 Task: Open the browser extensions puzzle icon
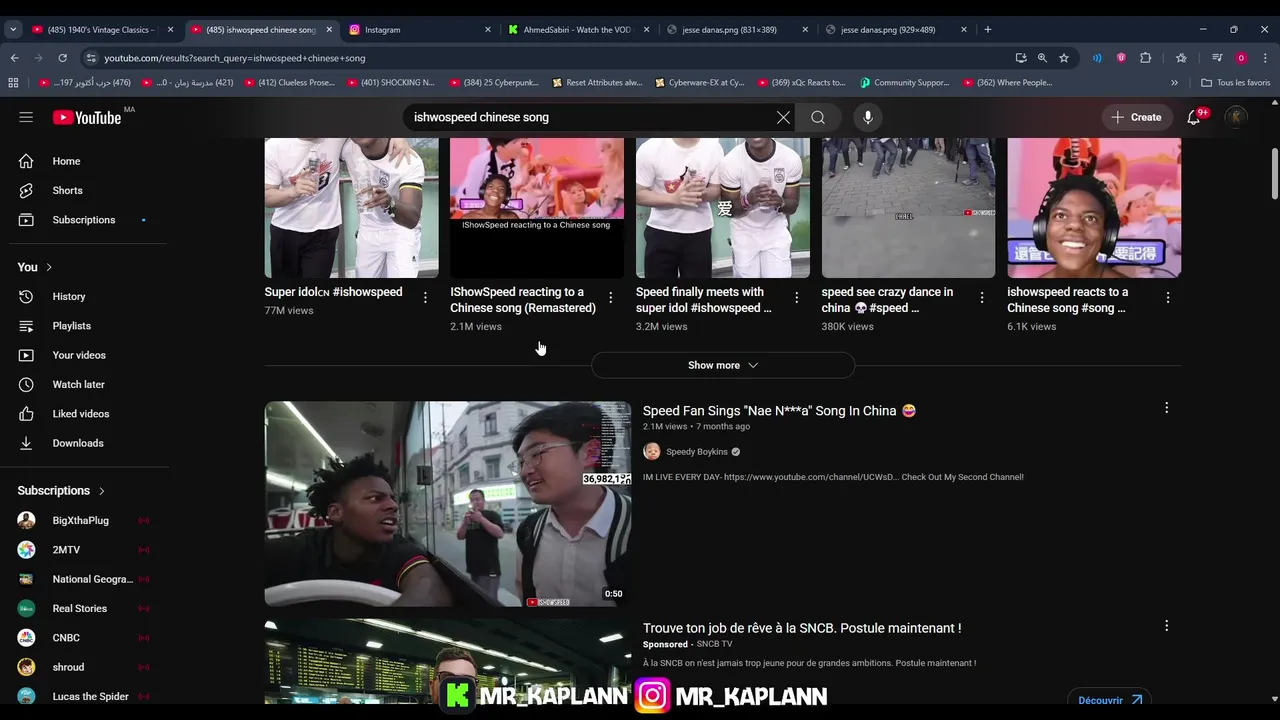pyautogui.click(x=1146, y=58)
